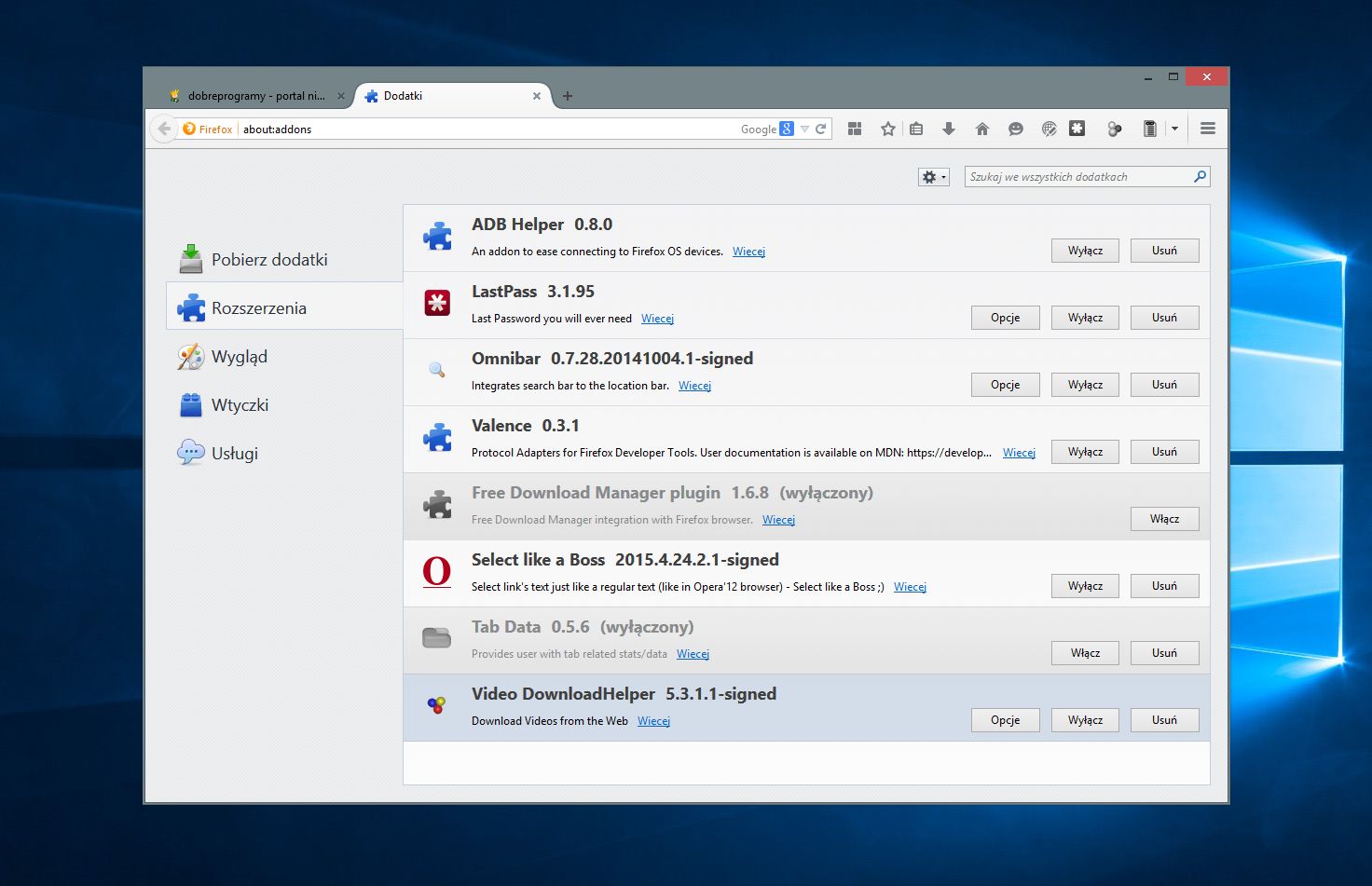This screenshot has height=886, width=1372.
Task: Disable Select like a Boss with Wyłącz
Action: pyautogui.click(x=1085, y=586)
